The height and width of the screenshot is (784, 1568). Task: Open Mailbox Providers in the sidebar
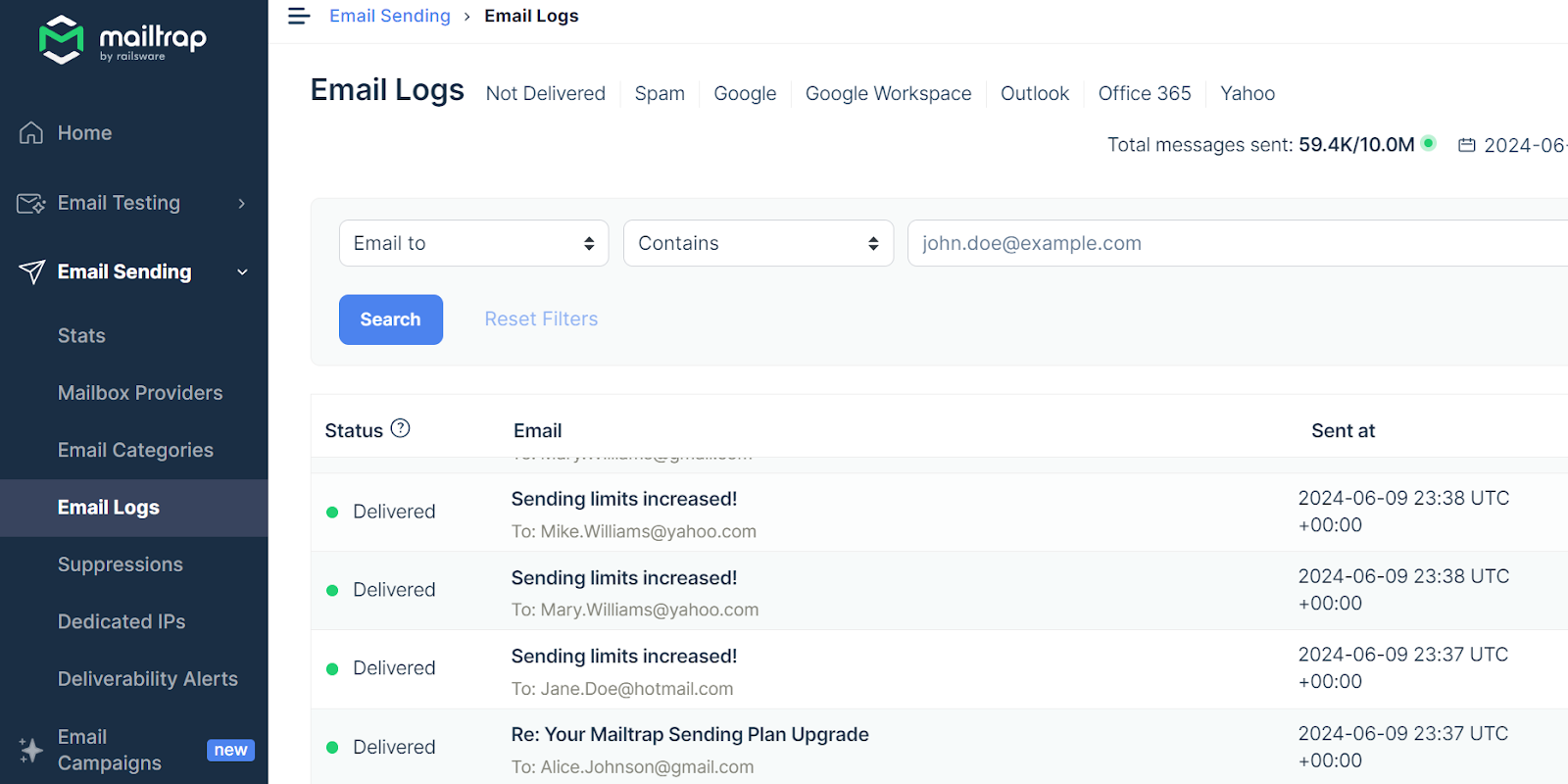coord(140,393)
